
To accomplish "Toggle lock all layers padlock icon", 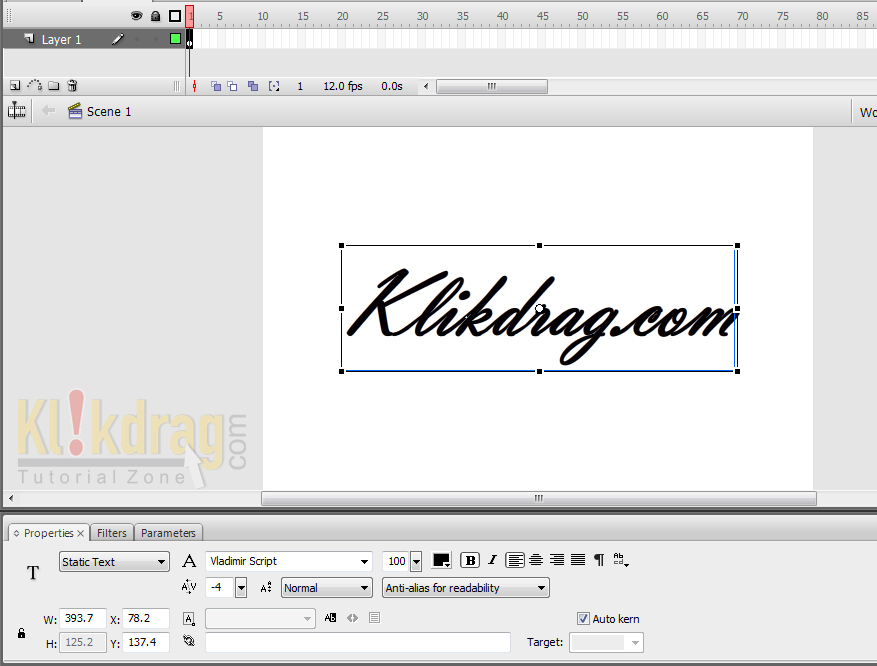I will tap(155, 16).
